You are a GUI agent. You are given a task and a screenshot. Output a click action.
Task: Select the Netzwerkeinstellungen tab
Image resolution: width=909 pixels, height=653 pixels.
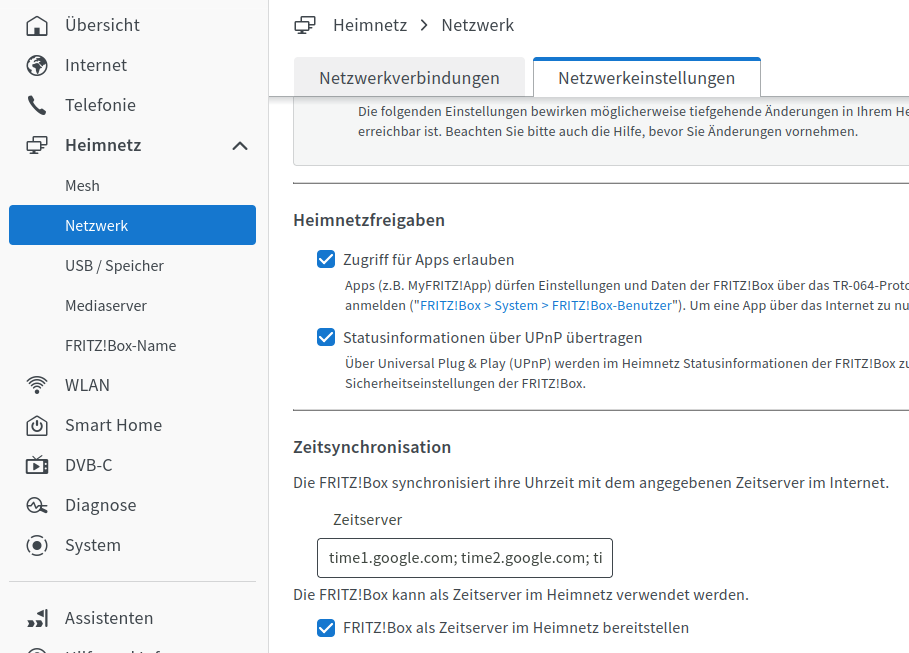pyautogui.click(x=646, y=78)
